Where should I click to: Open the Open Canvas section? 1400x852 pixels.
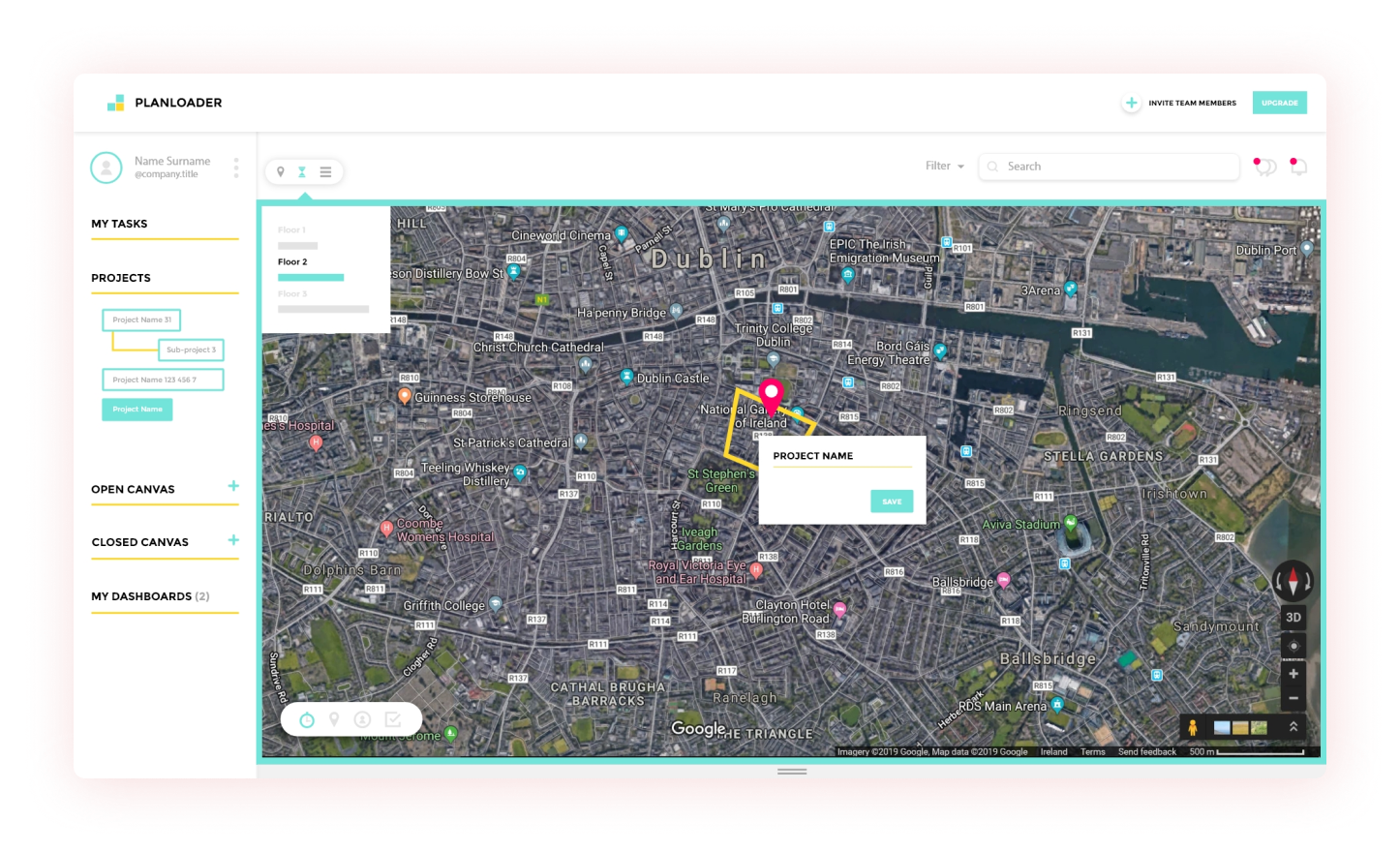click(134, 490)
